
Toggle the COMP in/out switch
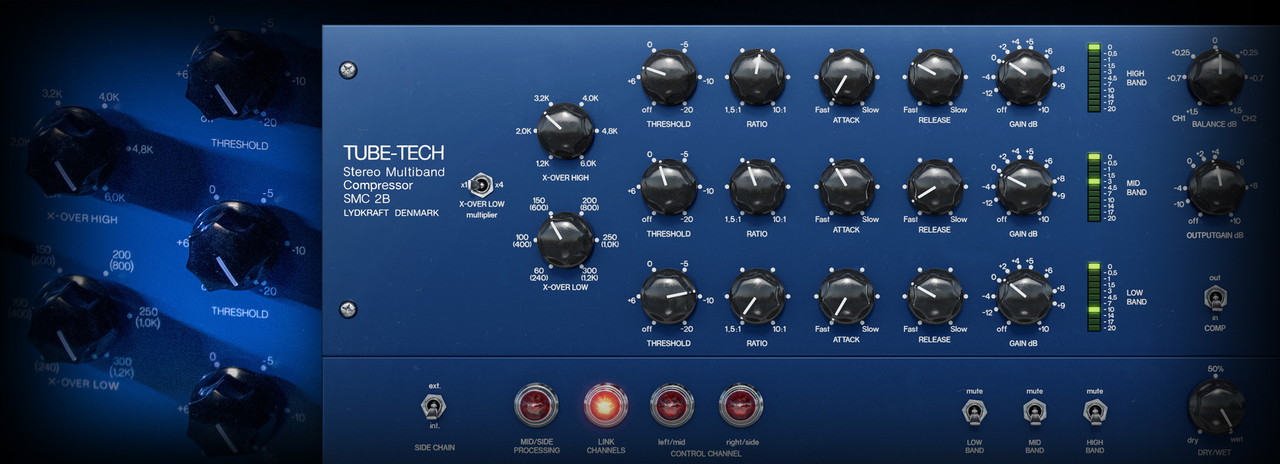coord(1215,299)
